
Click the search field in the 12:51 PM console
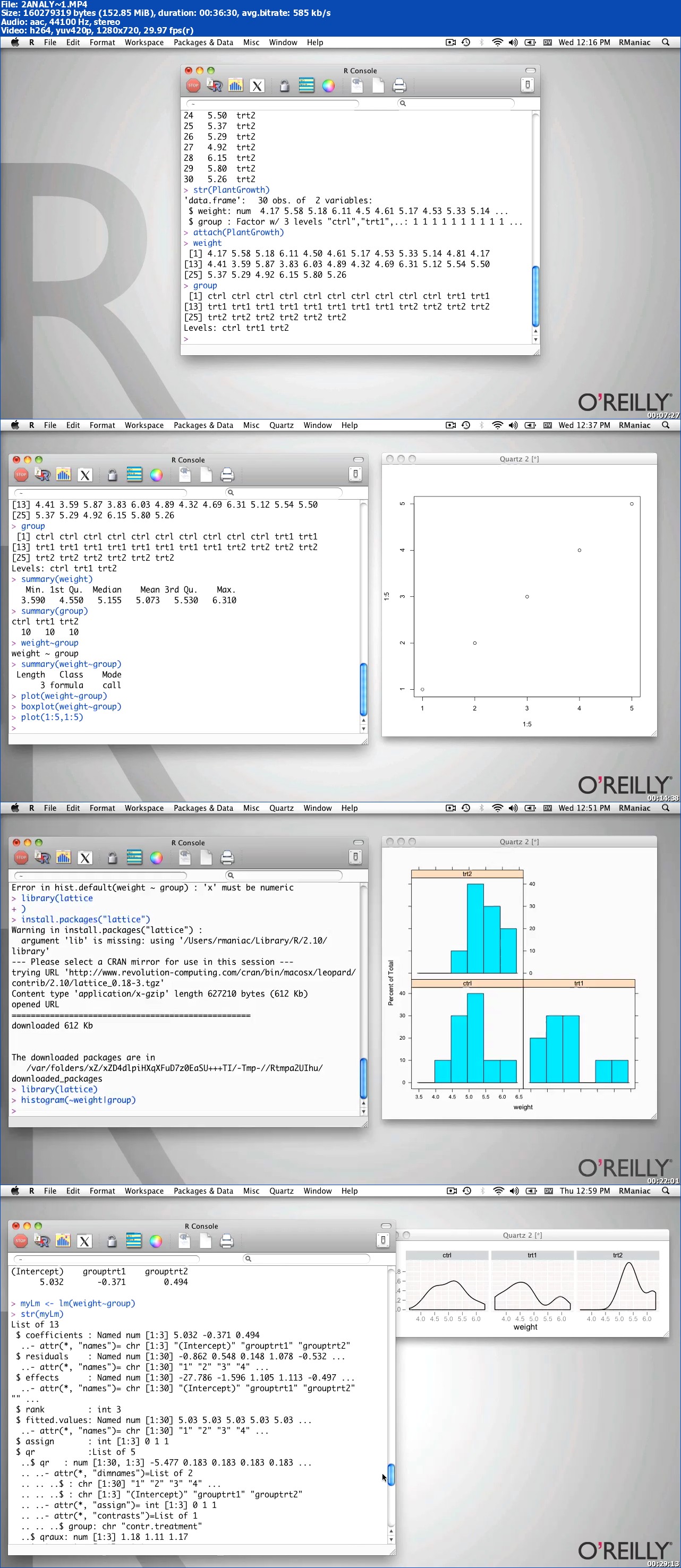(x=284, y=875)
